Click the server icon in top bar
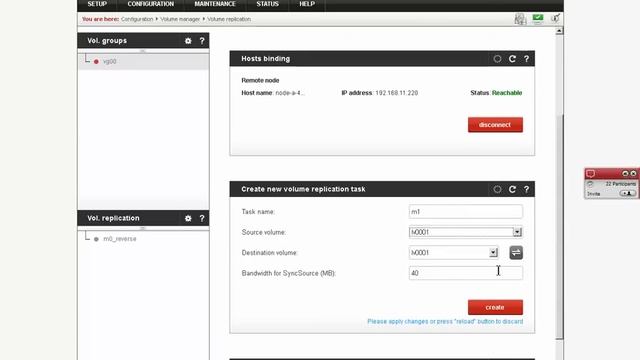The image size is (640, 360). (520, 19)
